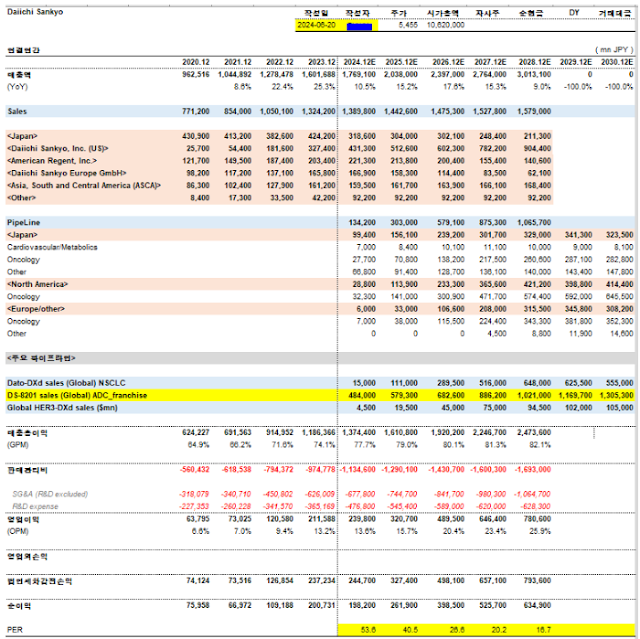The height and width of the screenshot is (639, 640).
Task: Select the yellow date cell "2024-06-20"
Action: pyautogui.click(x=316, y=25)
